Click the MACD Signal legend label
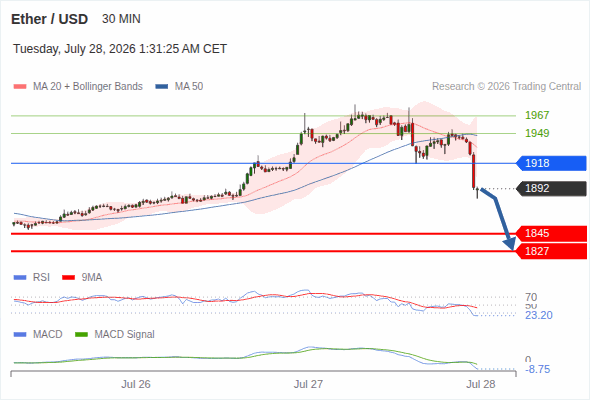Viewport: 590px width, 400px height. tap(125, 335)
